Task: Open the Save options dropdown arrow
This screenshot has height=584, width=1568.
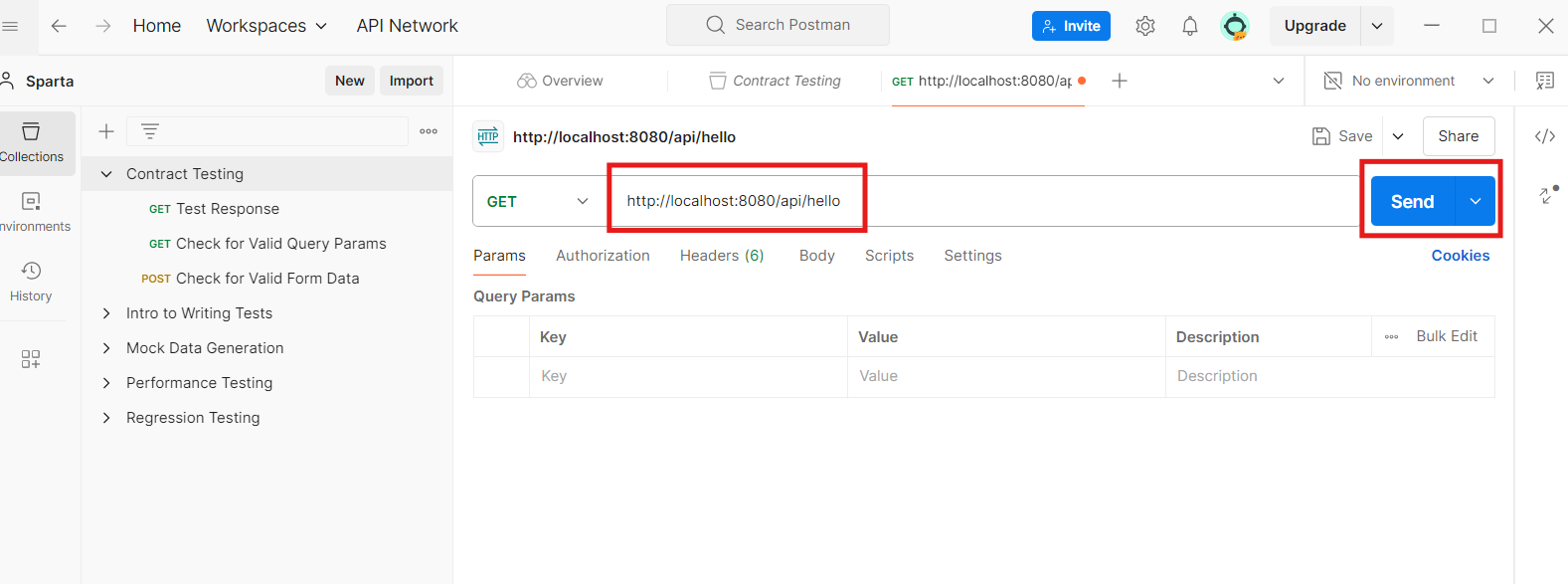Action: pyautogui.click(x=1398, y=136)
